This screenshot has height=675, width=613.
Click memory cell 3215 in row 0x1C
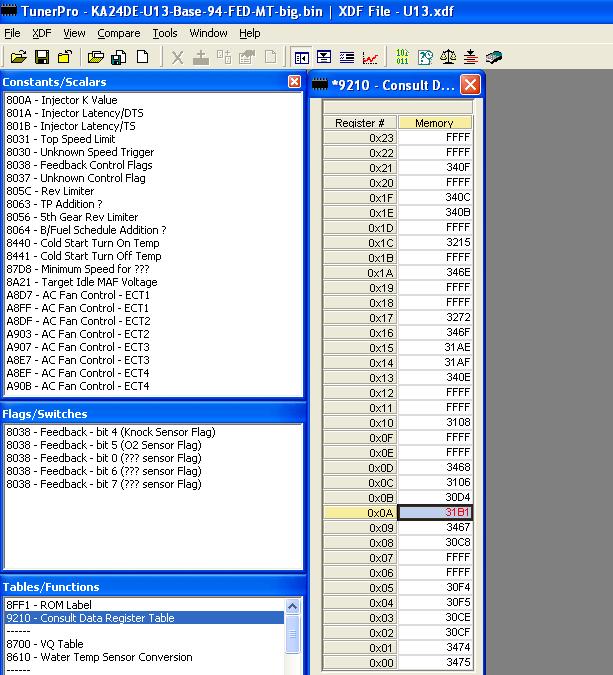pyautogui.click(x=435, y=242)
